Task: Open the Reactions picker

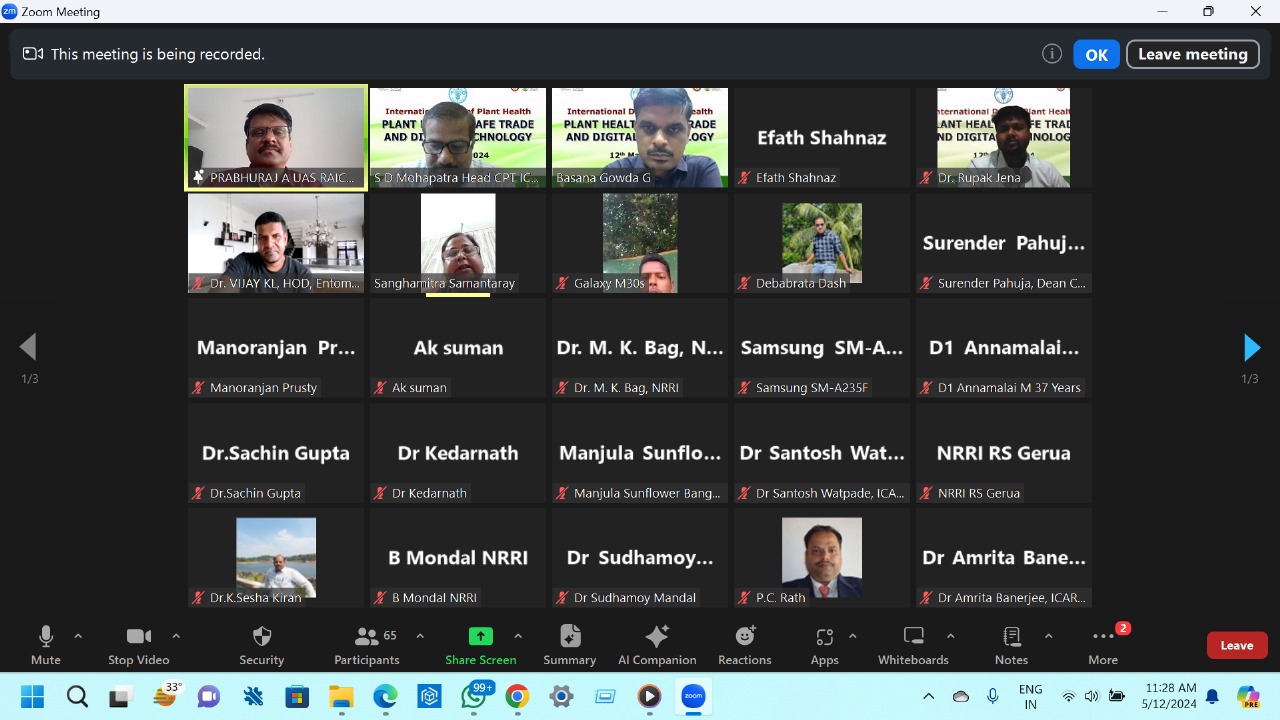Action: (x=745, y=645)
